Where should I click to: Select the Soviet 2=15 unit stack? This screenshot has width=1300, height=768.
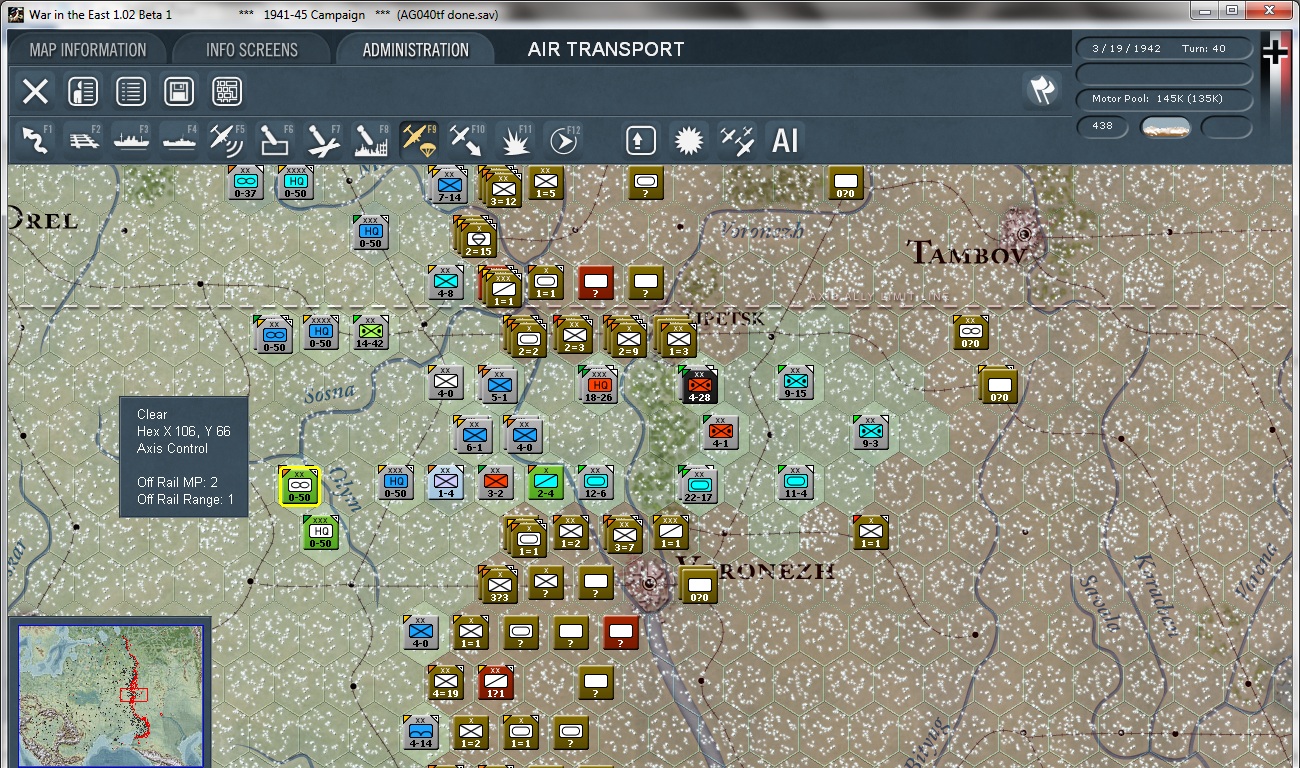click(x=479, y=239)
